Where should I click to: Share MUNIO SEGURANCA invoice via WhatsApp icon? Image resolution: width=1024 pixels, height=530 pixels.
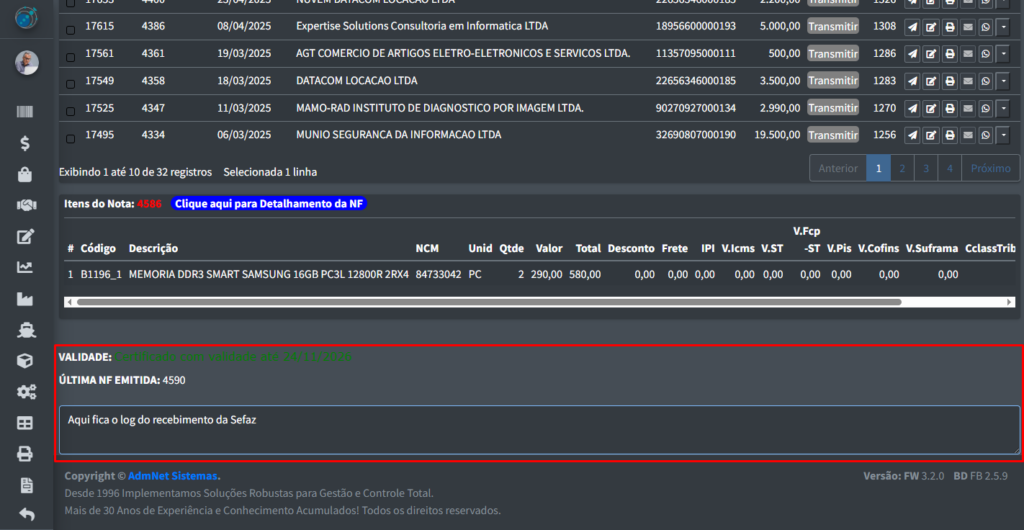point(985,135)
